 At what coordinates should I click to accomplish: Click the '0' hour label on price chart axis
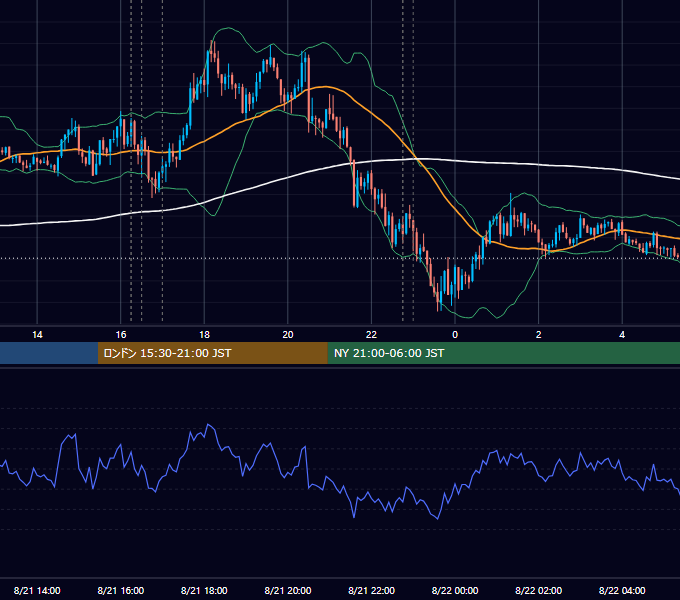(x=455, y=335)
